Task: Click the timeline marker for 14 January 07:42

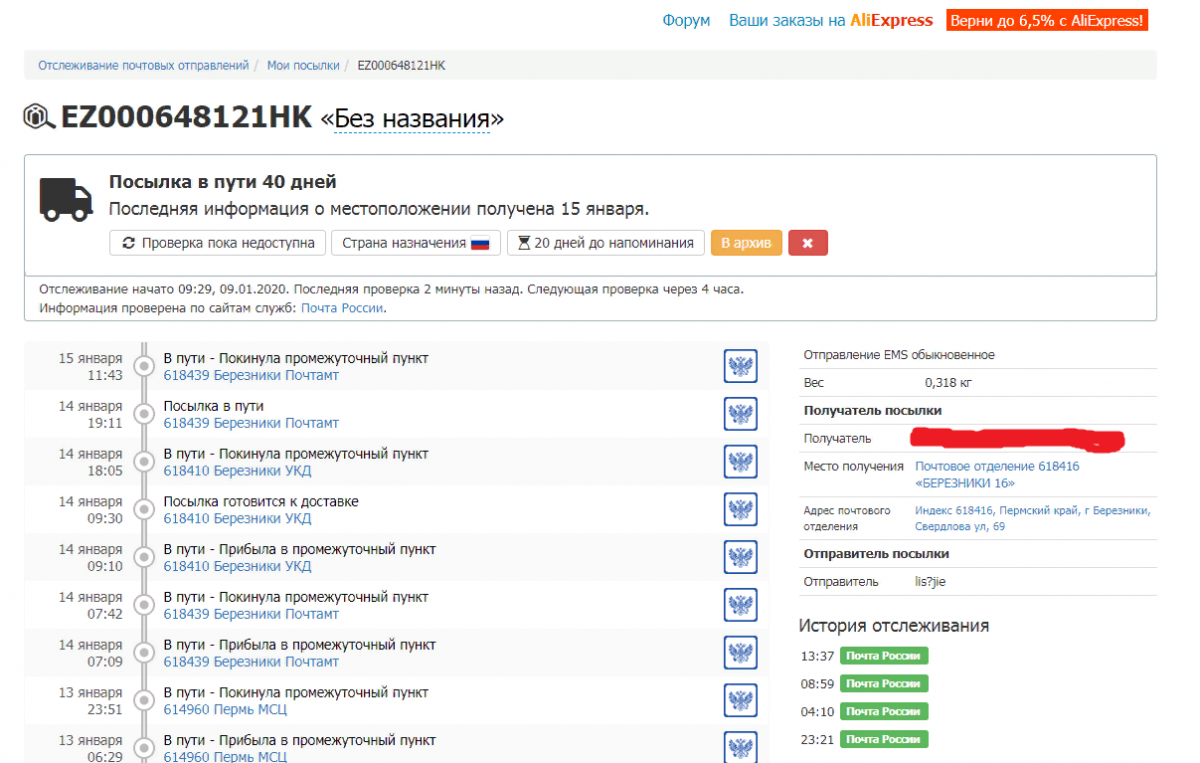Action: click(x=144, y=605)
